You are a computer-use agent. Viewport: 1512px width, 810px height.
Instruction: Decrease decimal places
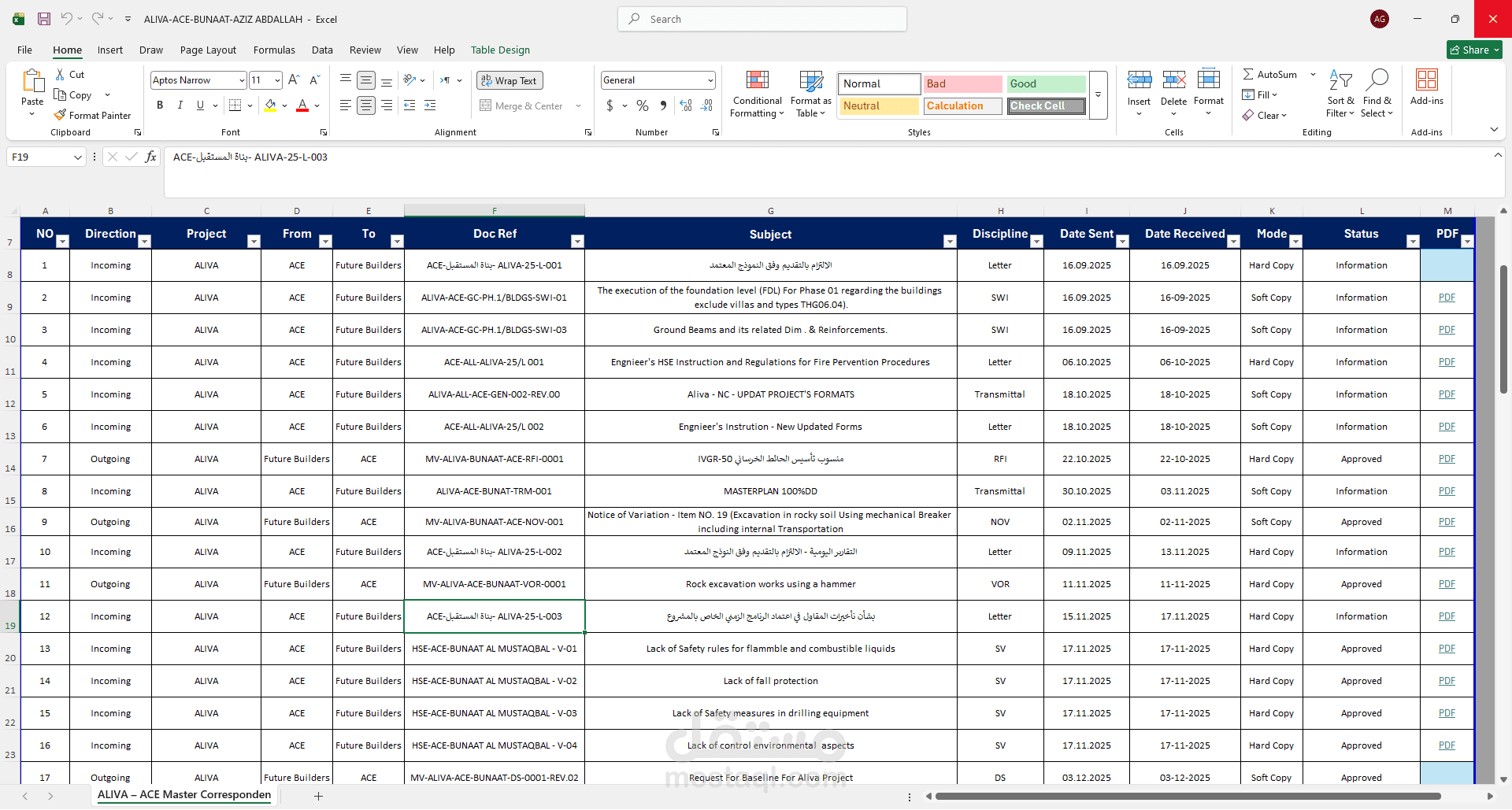(707, 105)
